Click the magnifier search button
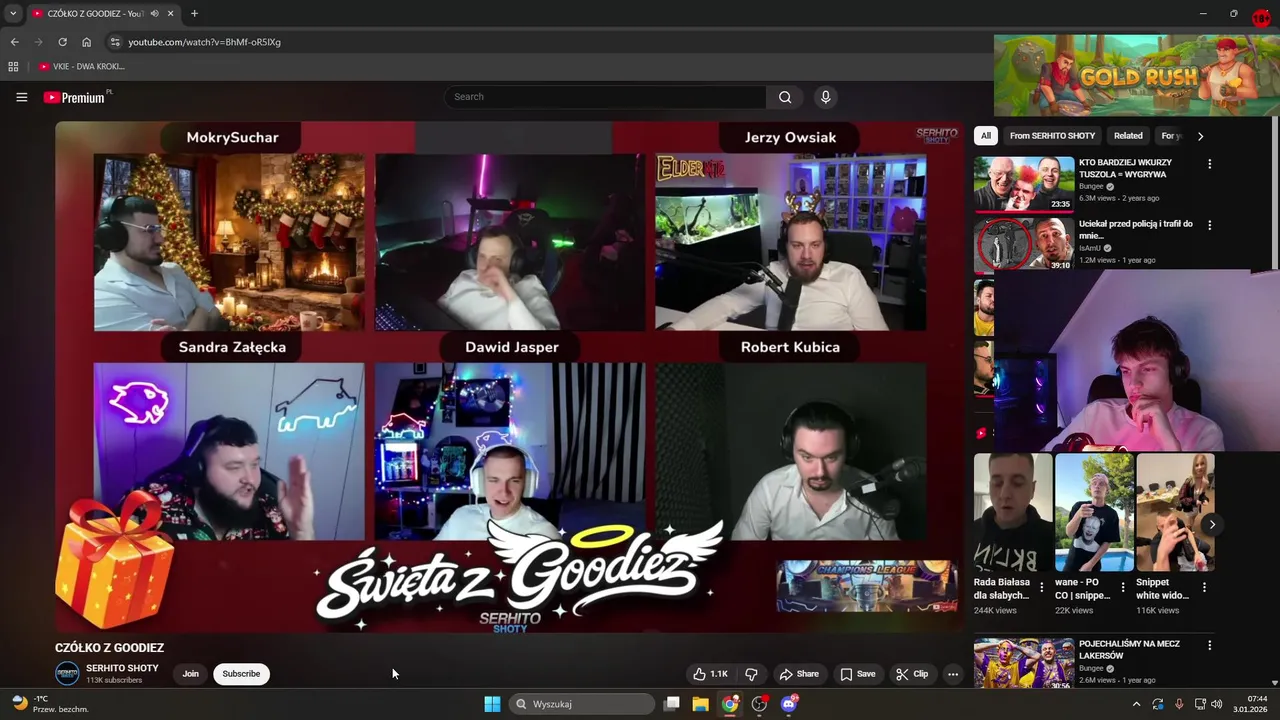Image resolution: width=1280 pixels, height=720 pixels. [785, 97]
